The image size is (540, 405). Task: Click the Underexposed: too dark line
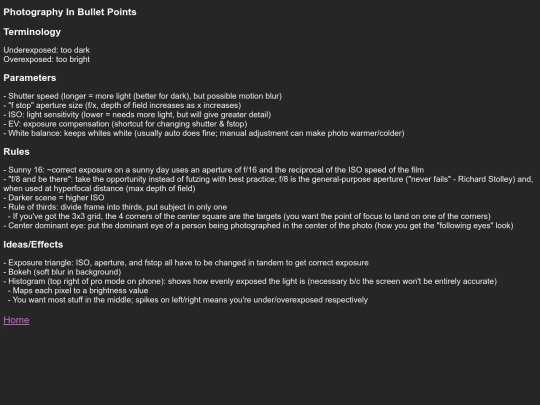tap(46, 50)
